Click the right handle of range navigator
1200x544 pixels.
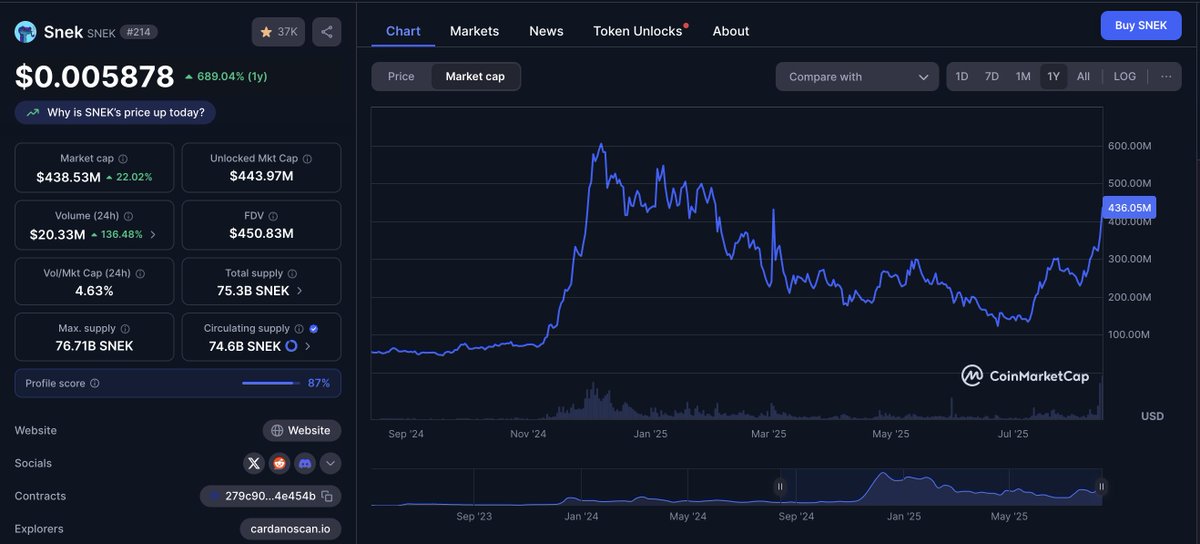coord(1101,486)
